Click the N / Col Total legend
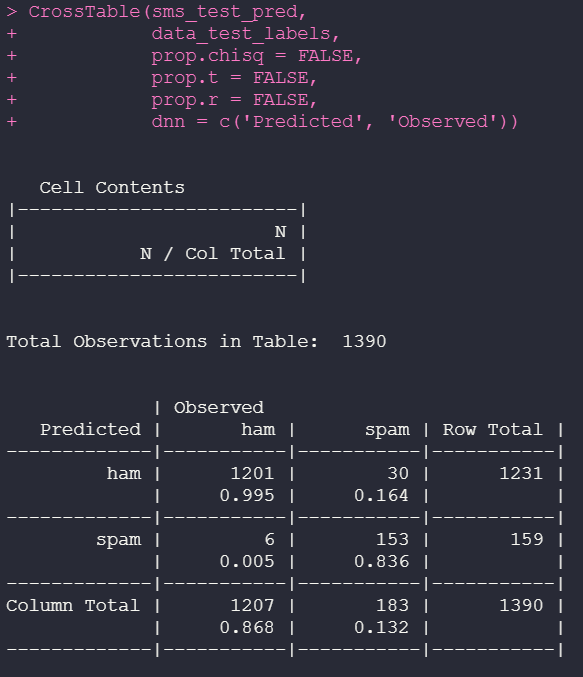The image size is (583, 677). [x=212, y=253]
